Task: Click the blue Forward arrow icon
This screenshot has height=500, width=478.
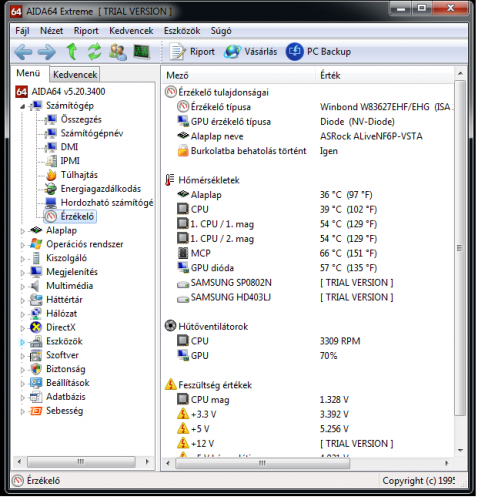Action: pos(46,52)
